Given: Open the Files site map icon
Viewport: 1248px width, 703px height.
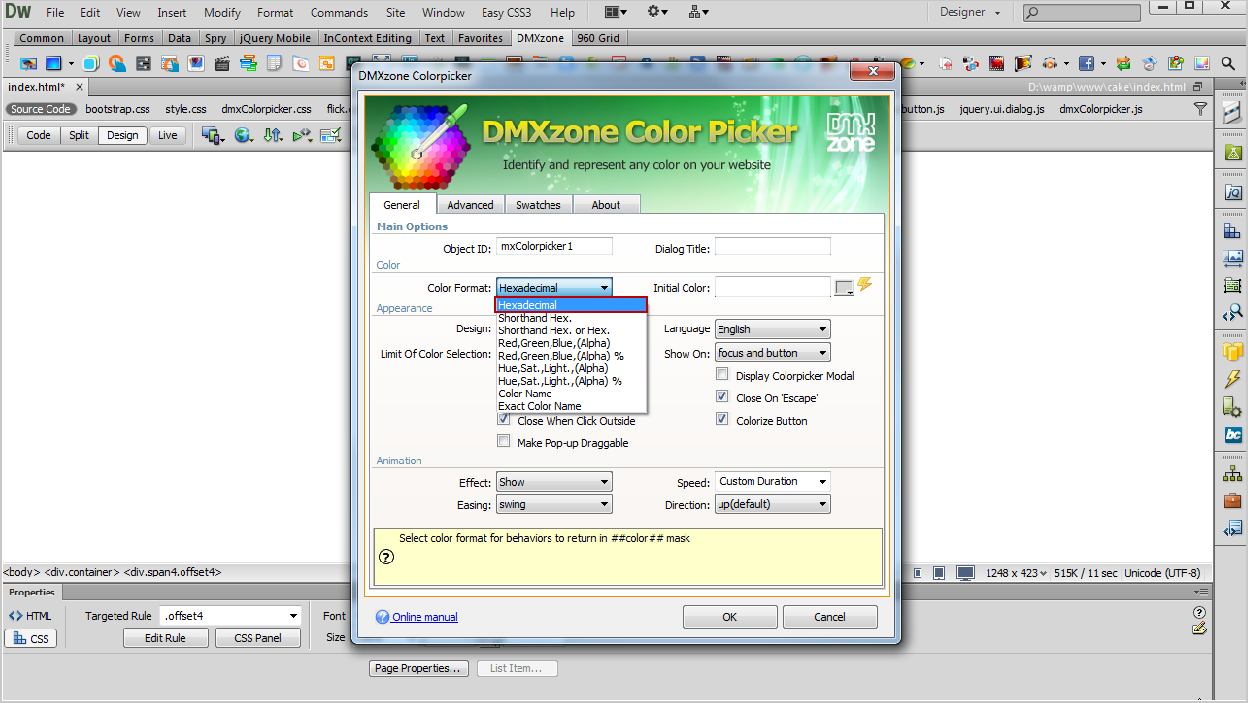Looking at the screenshot, I should point(1233,472).
